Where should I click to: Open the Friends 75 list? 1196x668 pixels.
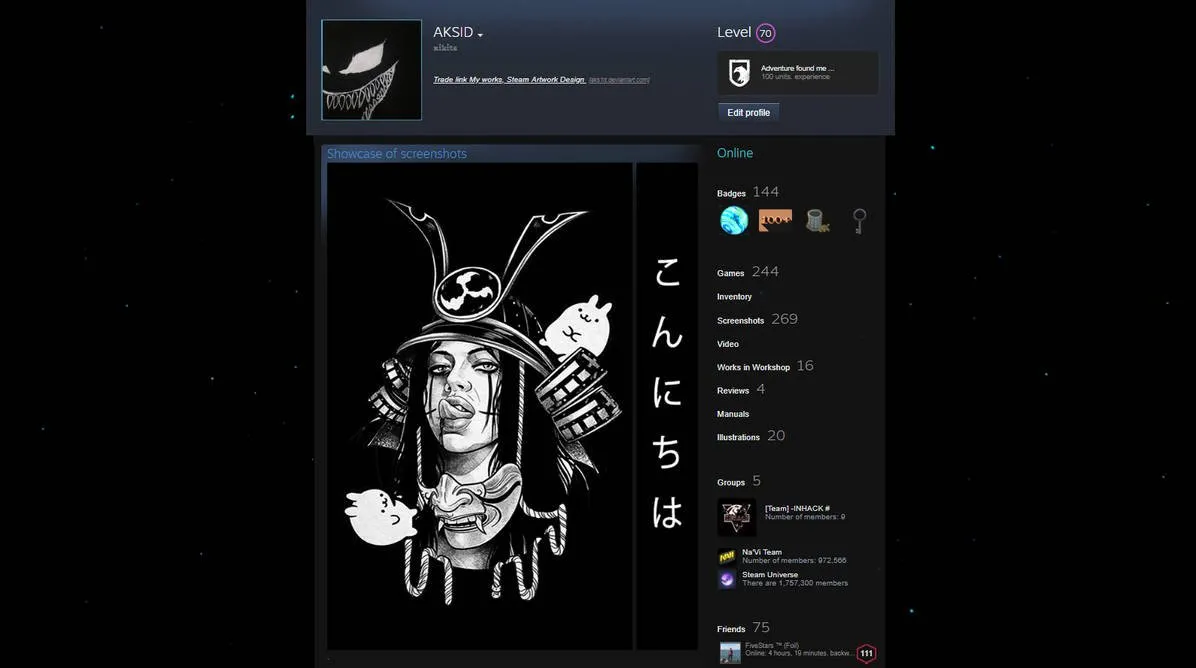click(743, 628)
